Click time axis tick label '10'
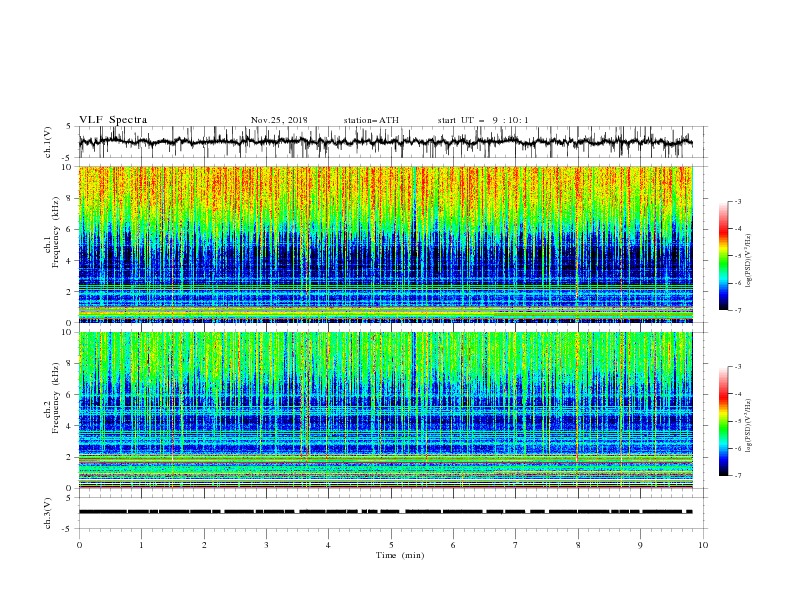The width and height of the screenshot is (792, 612). [703, 545]
